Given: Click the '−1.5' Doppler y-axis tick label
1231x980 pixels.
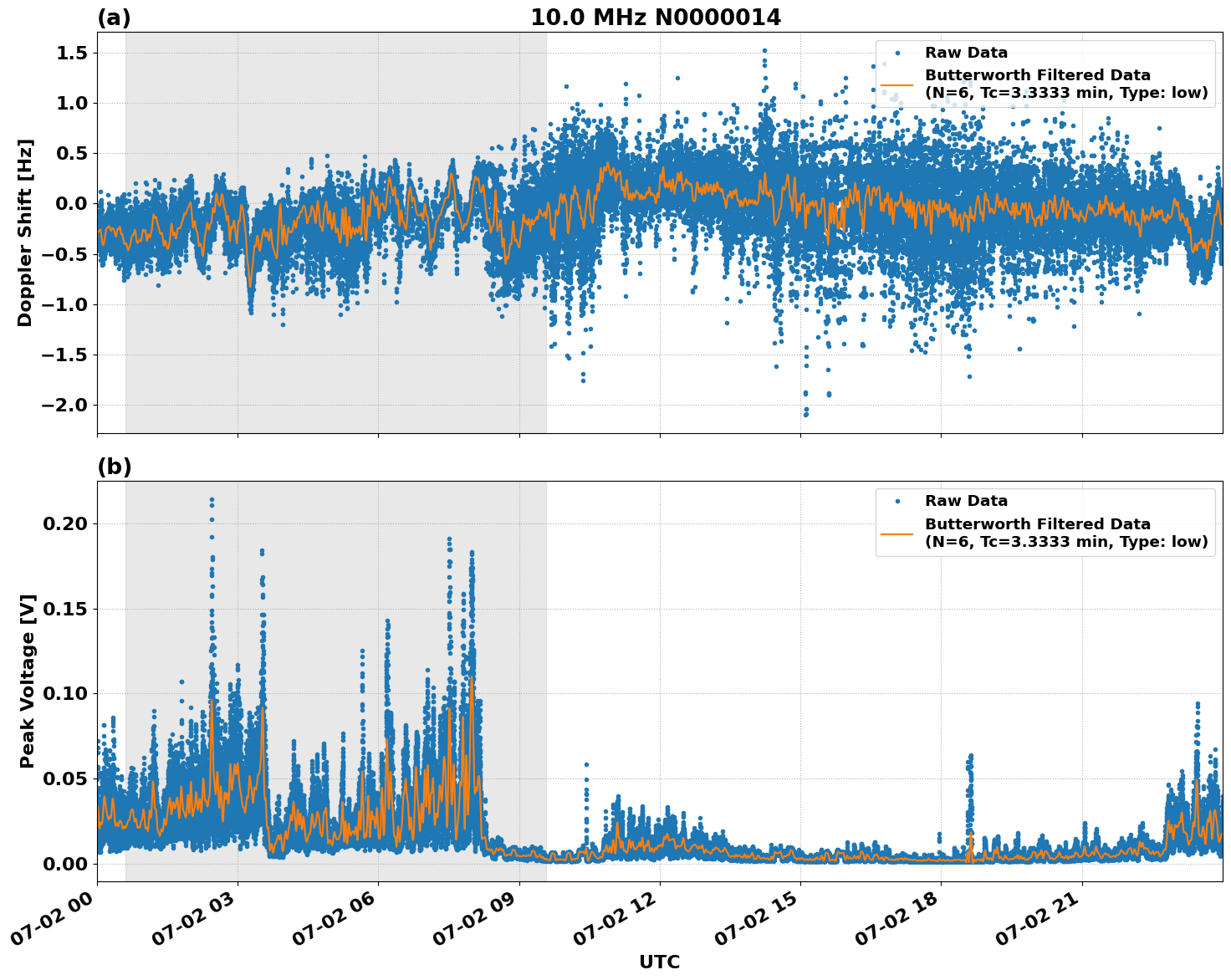Looking at the screenshot, I should pos(65,355).
